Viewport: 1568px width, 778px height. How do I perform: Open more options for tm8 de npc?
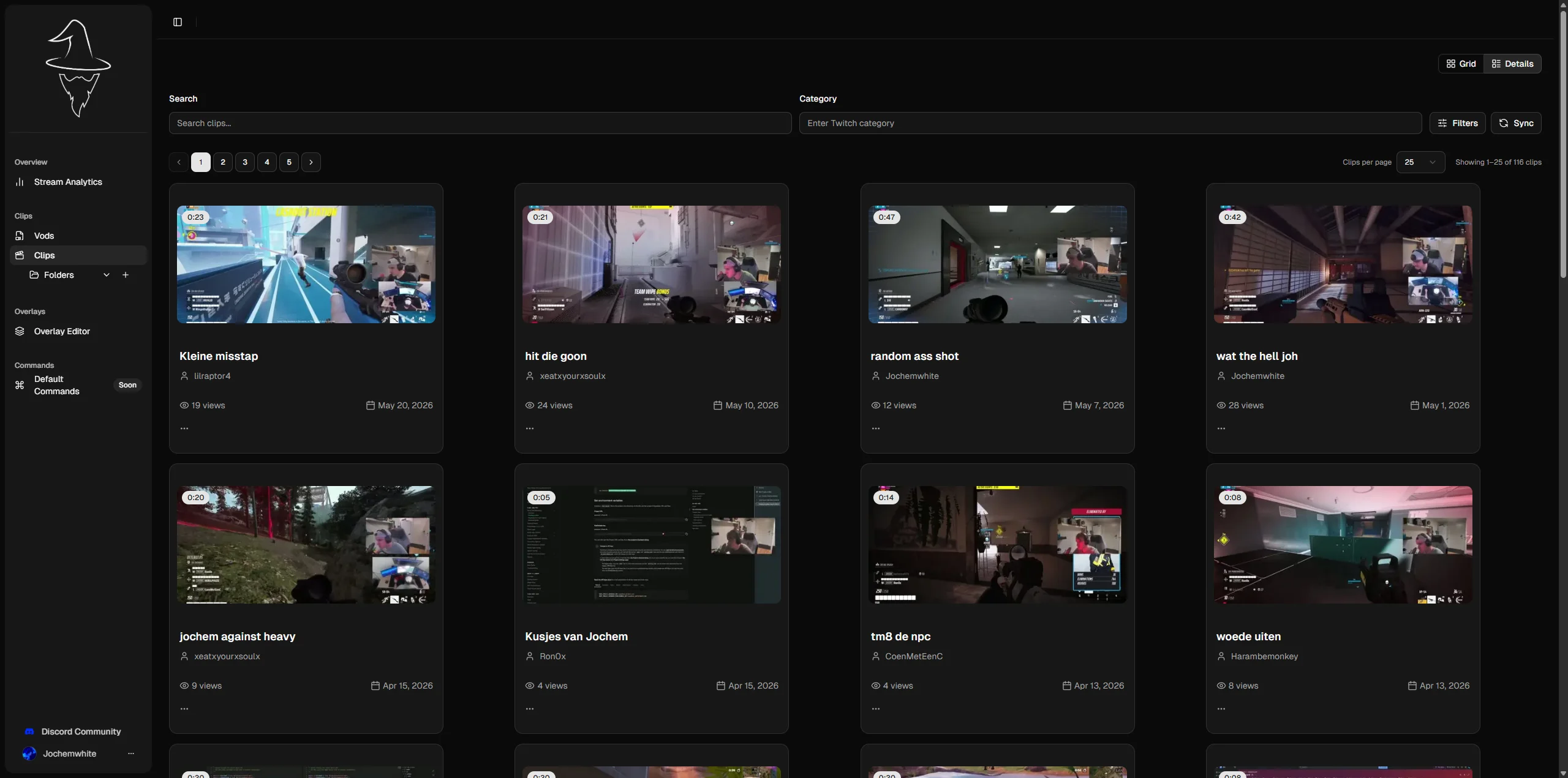tap(876, 709)
